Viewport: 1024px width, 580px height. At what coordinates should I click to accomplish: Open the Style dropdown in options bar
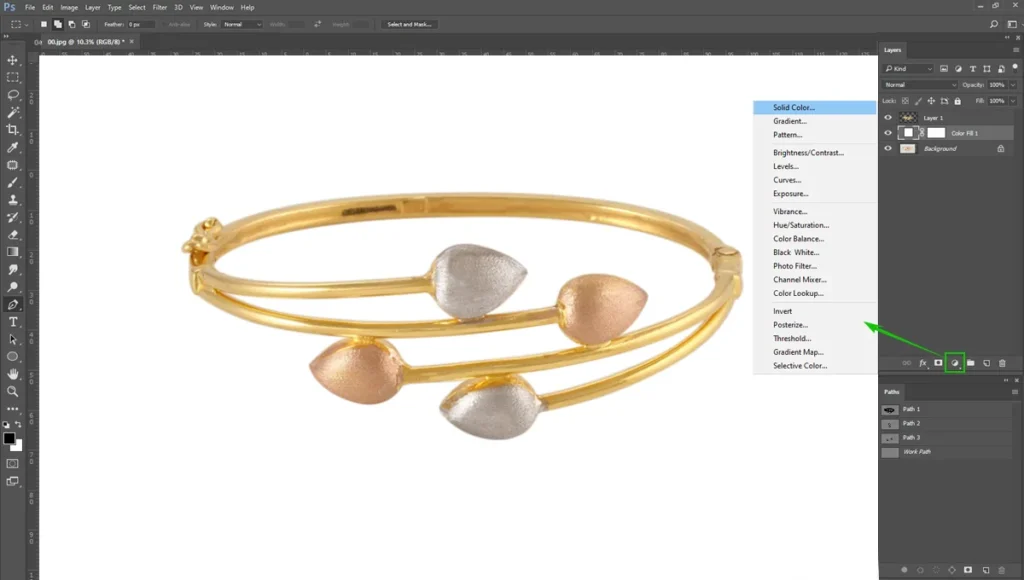[241, 24]
